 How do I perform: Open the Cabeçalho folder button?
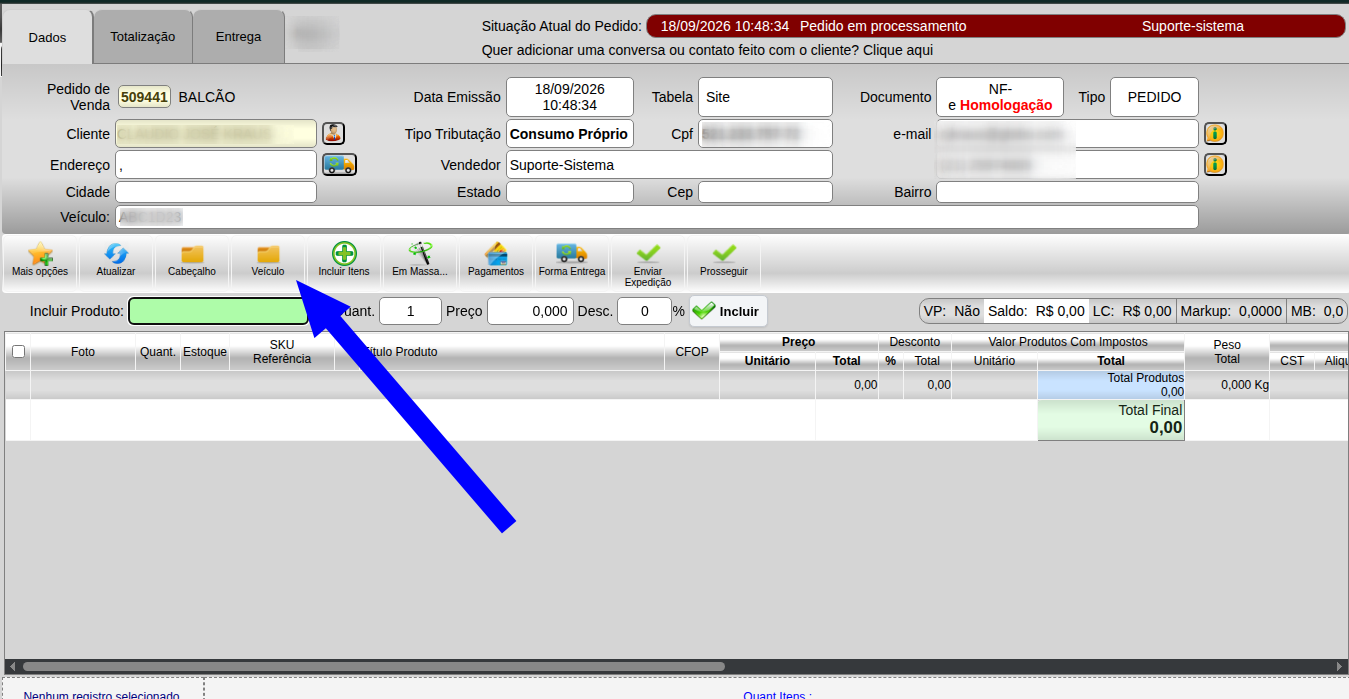192,261
